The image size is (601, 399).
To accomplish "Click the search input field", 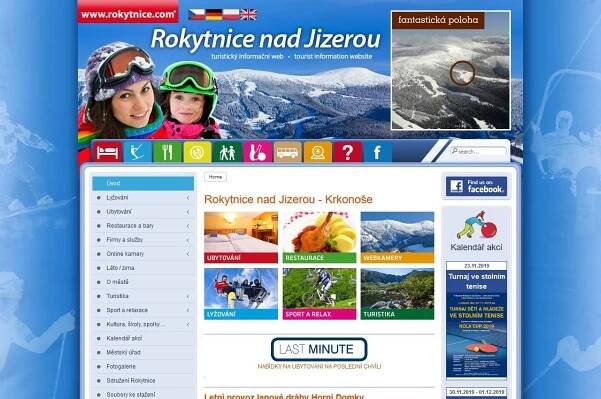I will click(x=479, y=152).
